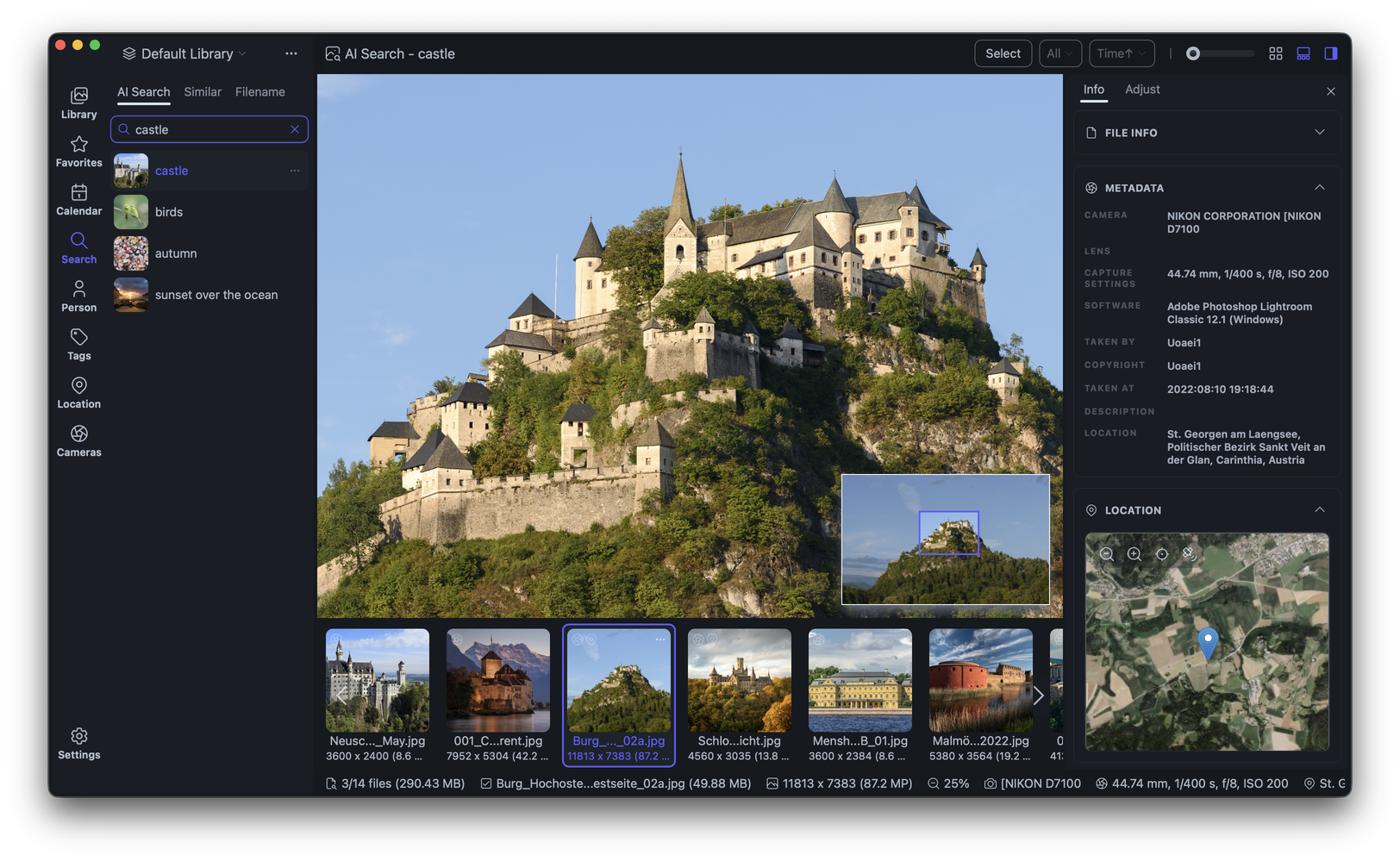The image size is (1400, 861).
Task: Zoom out on the location map
Action: point(1107,554)
